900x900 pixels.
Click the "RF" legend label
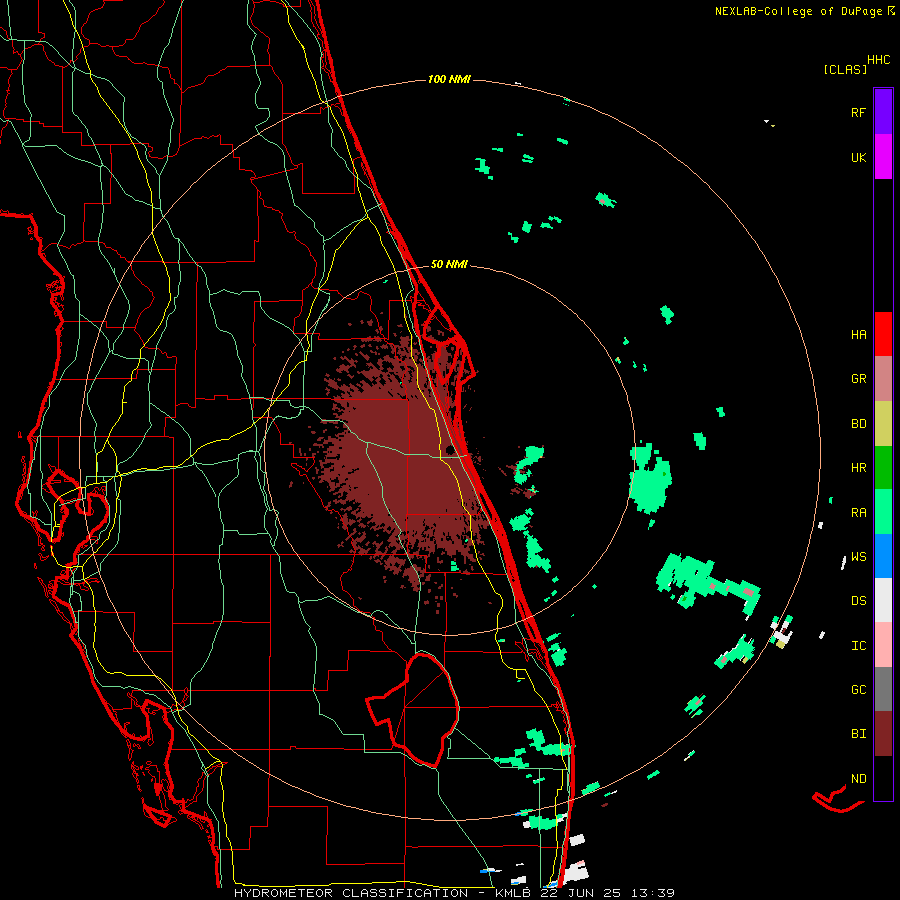858,112
